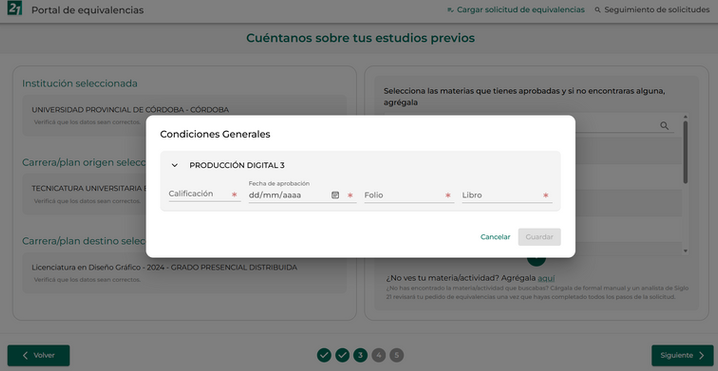This screenshot has height=371, width=718.
Task: Open the calendar picker in Fecha de aprobación
Action: pos(335,195)
